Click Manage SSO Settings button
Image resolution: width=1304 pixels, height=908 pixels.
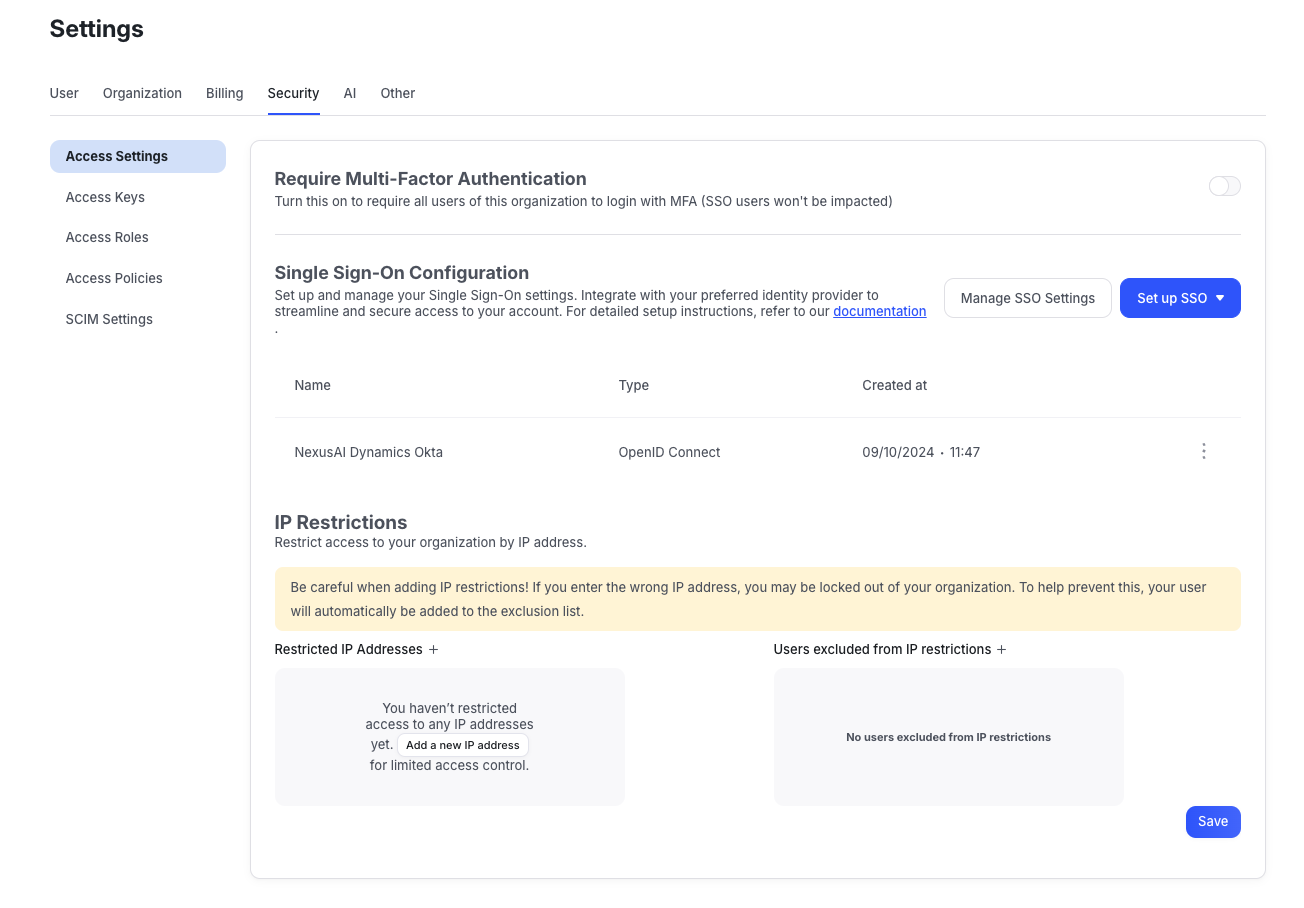[x=1027, y=298]
